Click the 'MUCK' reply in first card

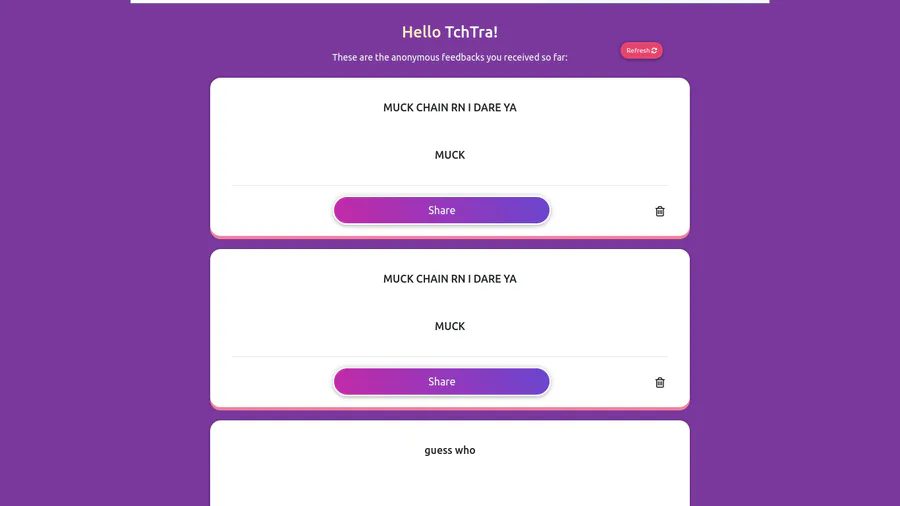(449, 155)
